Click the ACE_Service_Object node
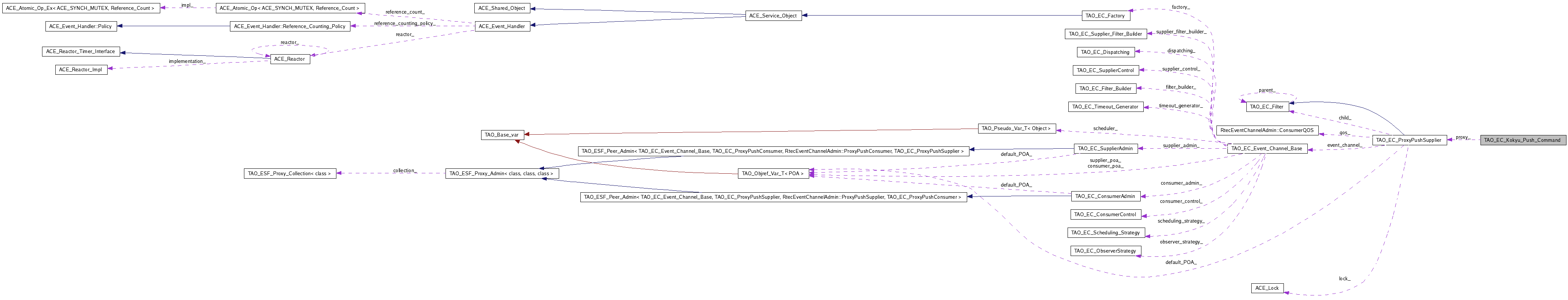Screen dimensions: 1568x300 pos(773,16)
